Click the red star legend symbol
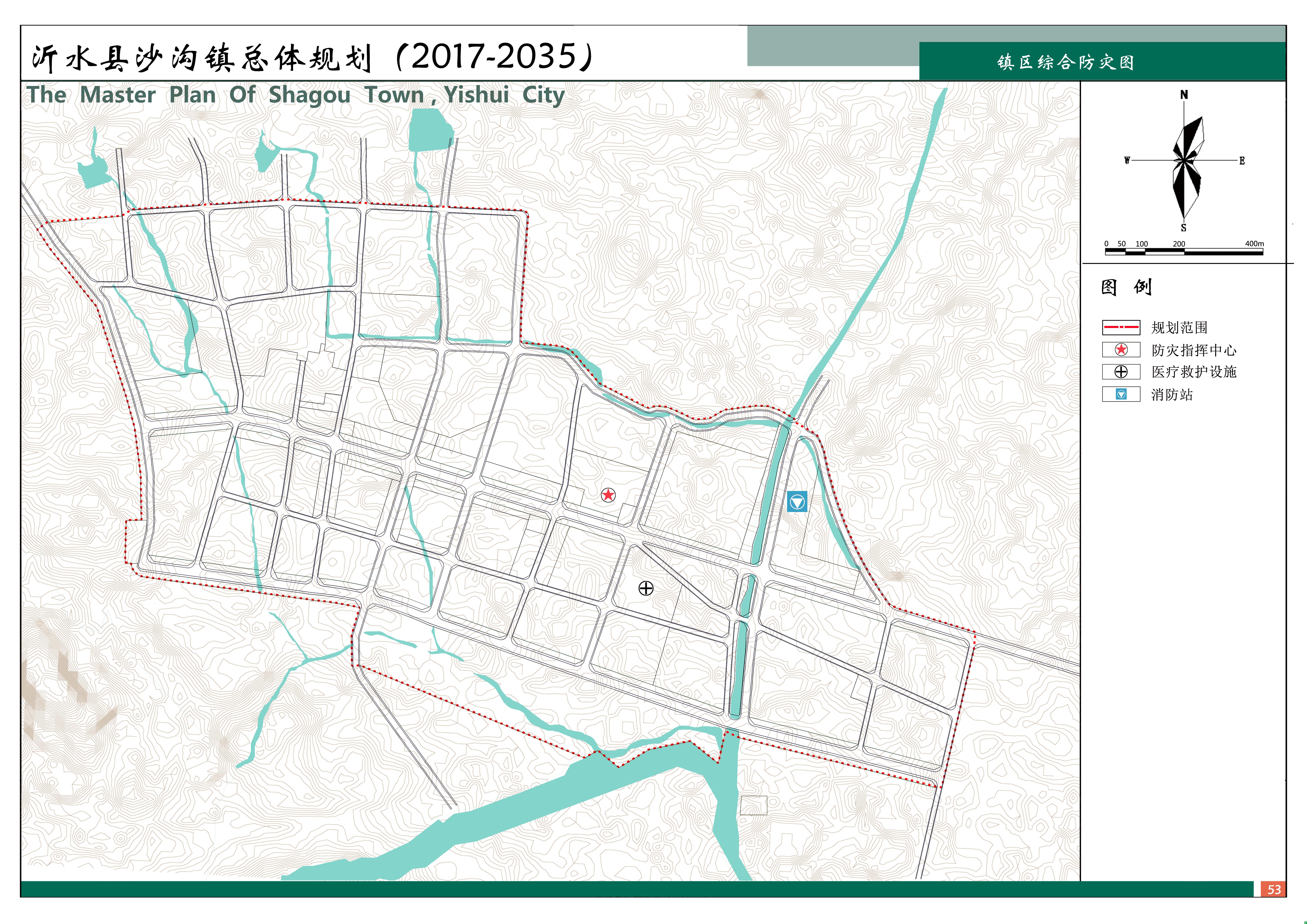 tap(1121, 350)
